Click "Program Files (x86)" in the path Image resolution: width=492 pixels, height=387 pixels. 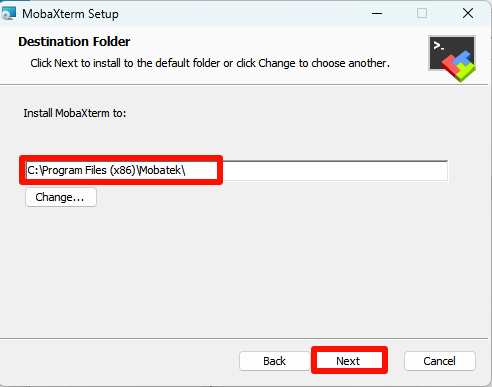pyautogui.click(x=89, y=170)
